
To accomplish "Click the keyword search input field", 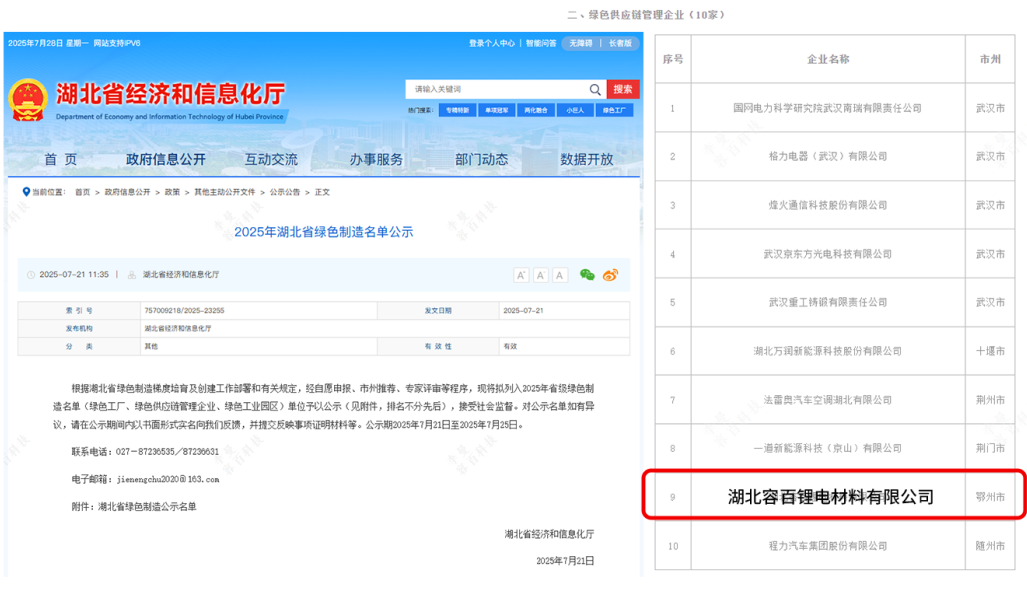I will (480, 88).
